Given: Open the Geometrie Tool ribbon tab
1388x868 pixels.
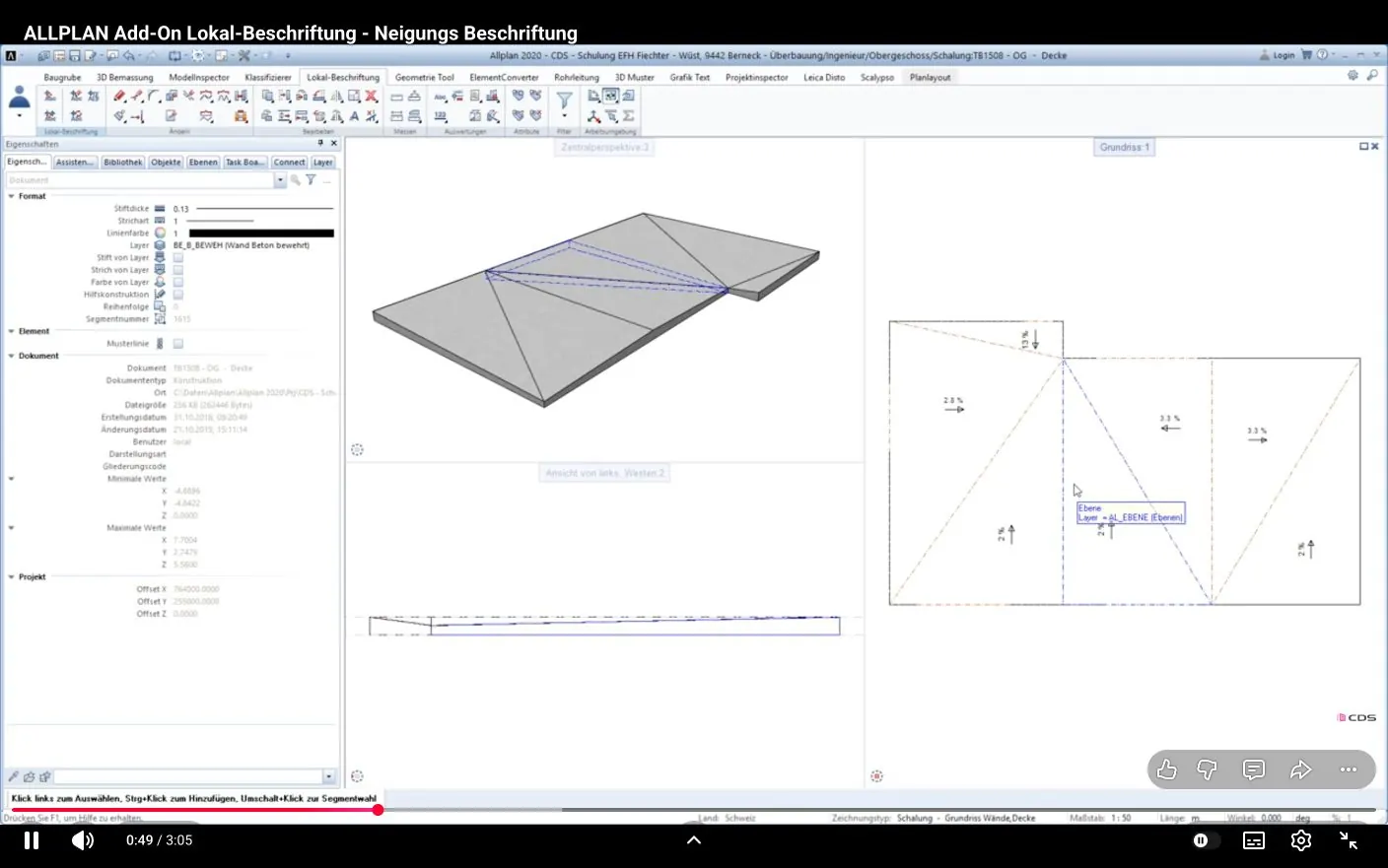Looking at the screenshot, I should point(425,77).
